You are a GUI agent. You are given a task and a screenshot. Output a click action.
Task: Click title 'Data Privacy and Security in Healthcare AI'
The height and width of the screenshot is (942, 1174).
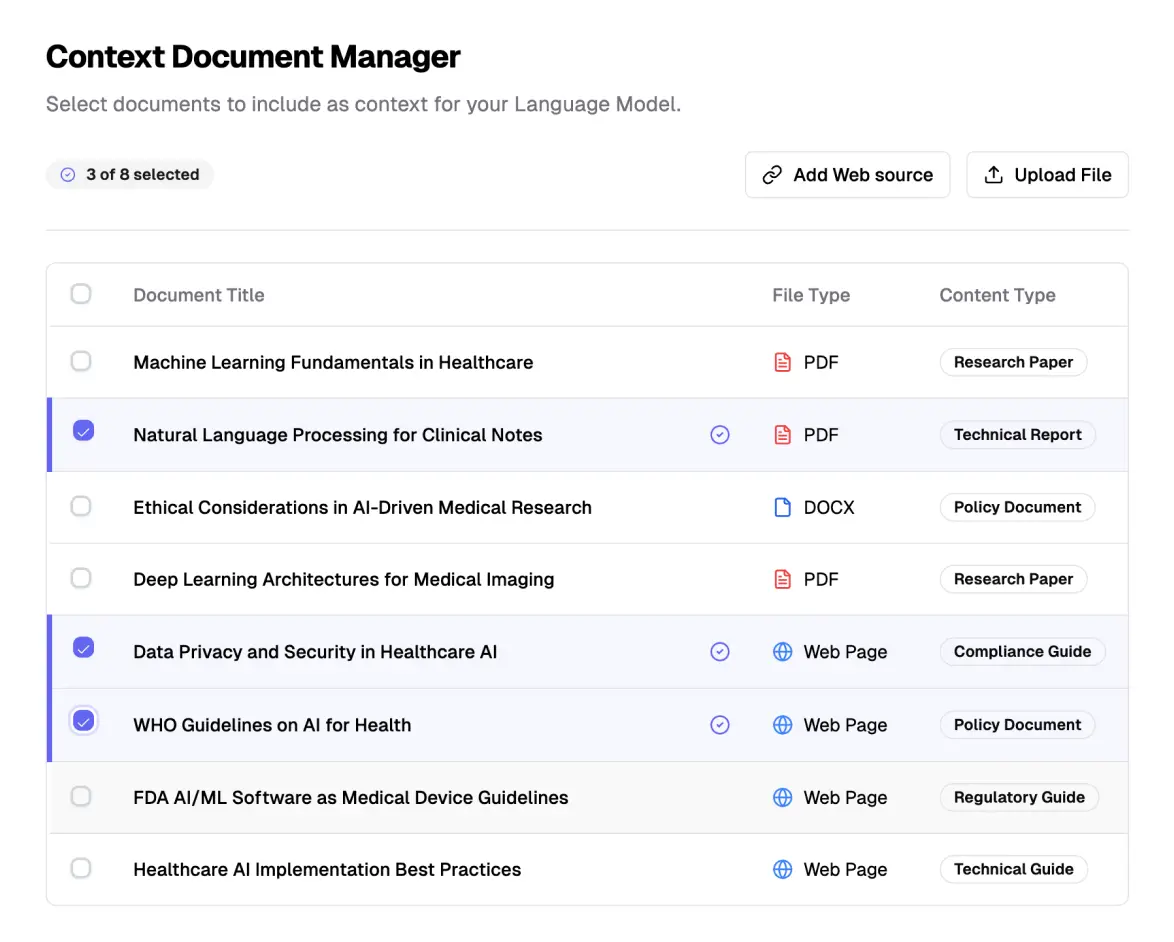click(x=315, y=652)
